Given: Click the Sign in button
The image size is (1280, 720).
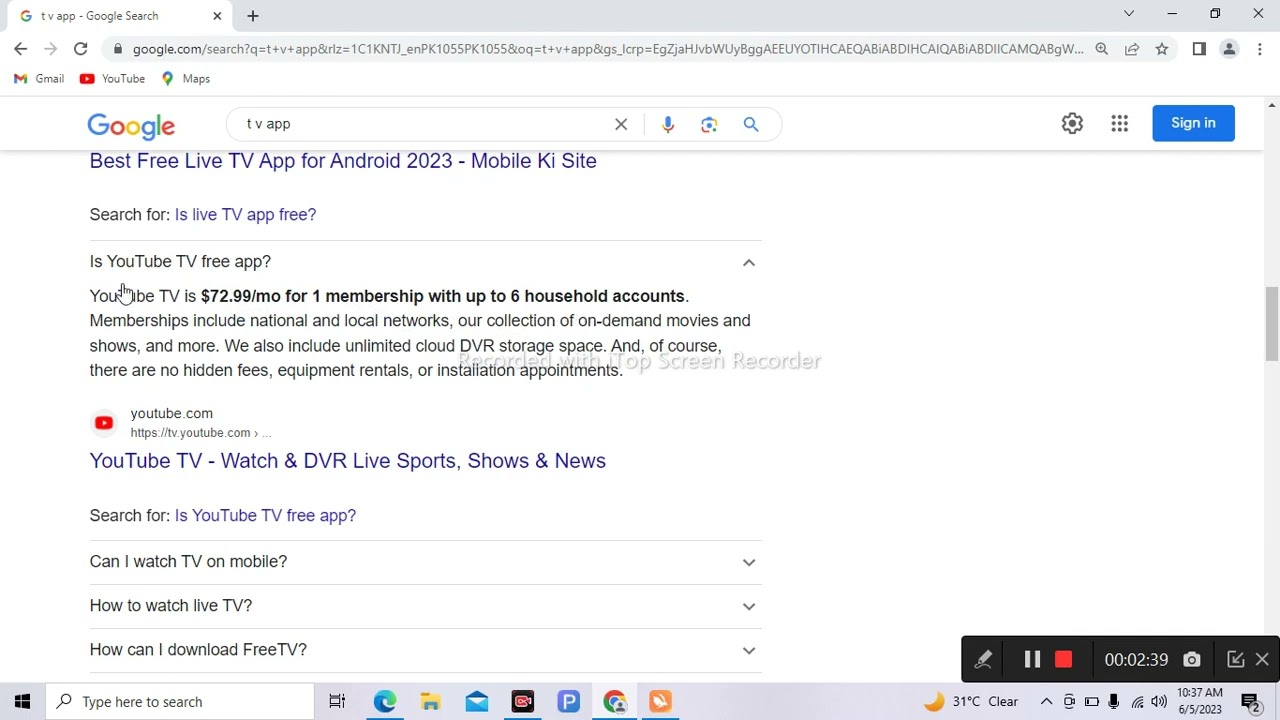Looking at the screenshot, I should point(1193,123).
